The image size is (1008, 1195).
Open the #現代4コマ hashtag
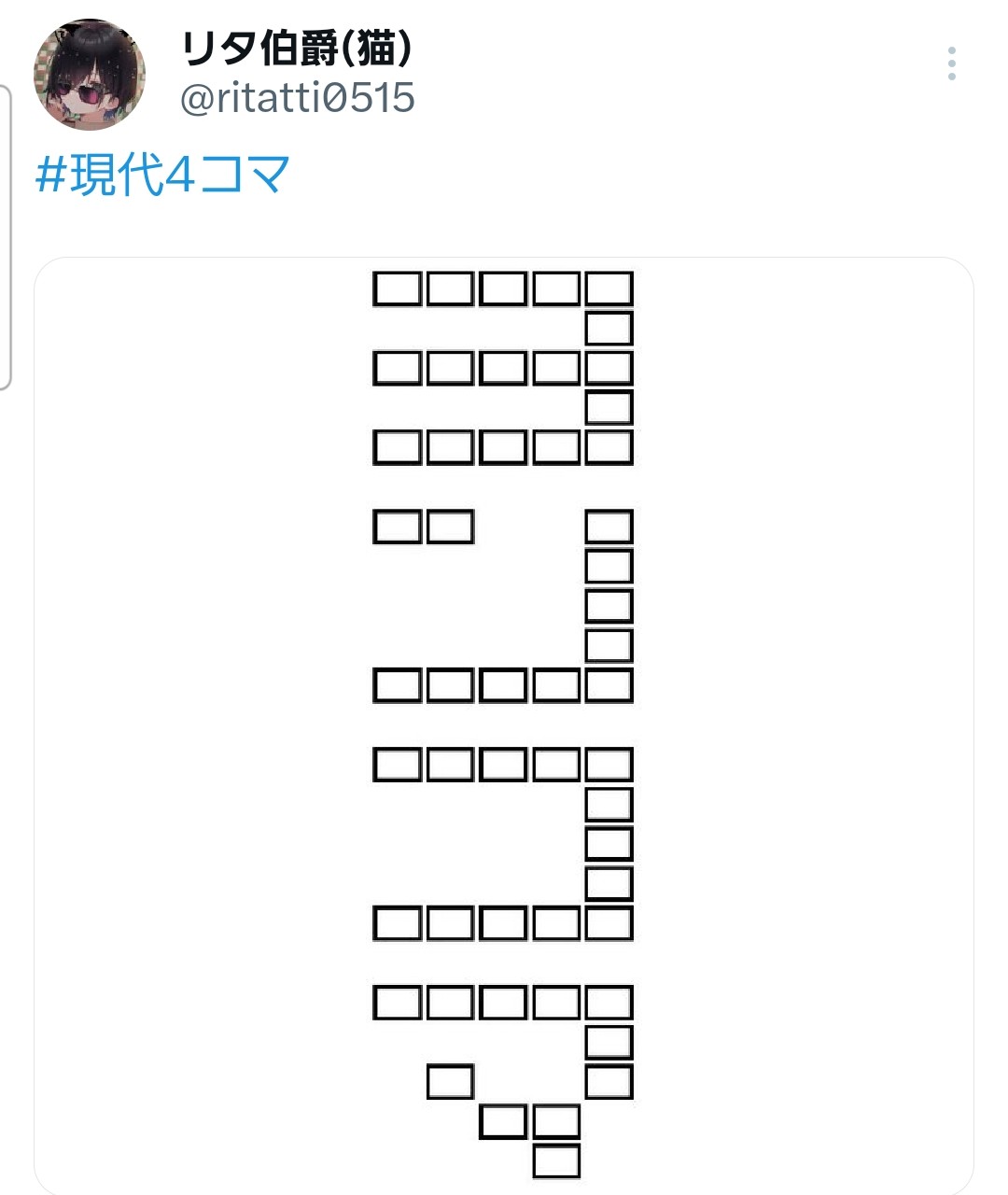162,175
